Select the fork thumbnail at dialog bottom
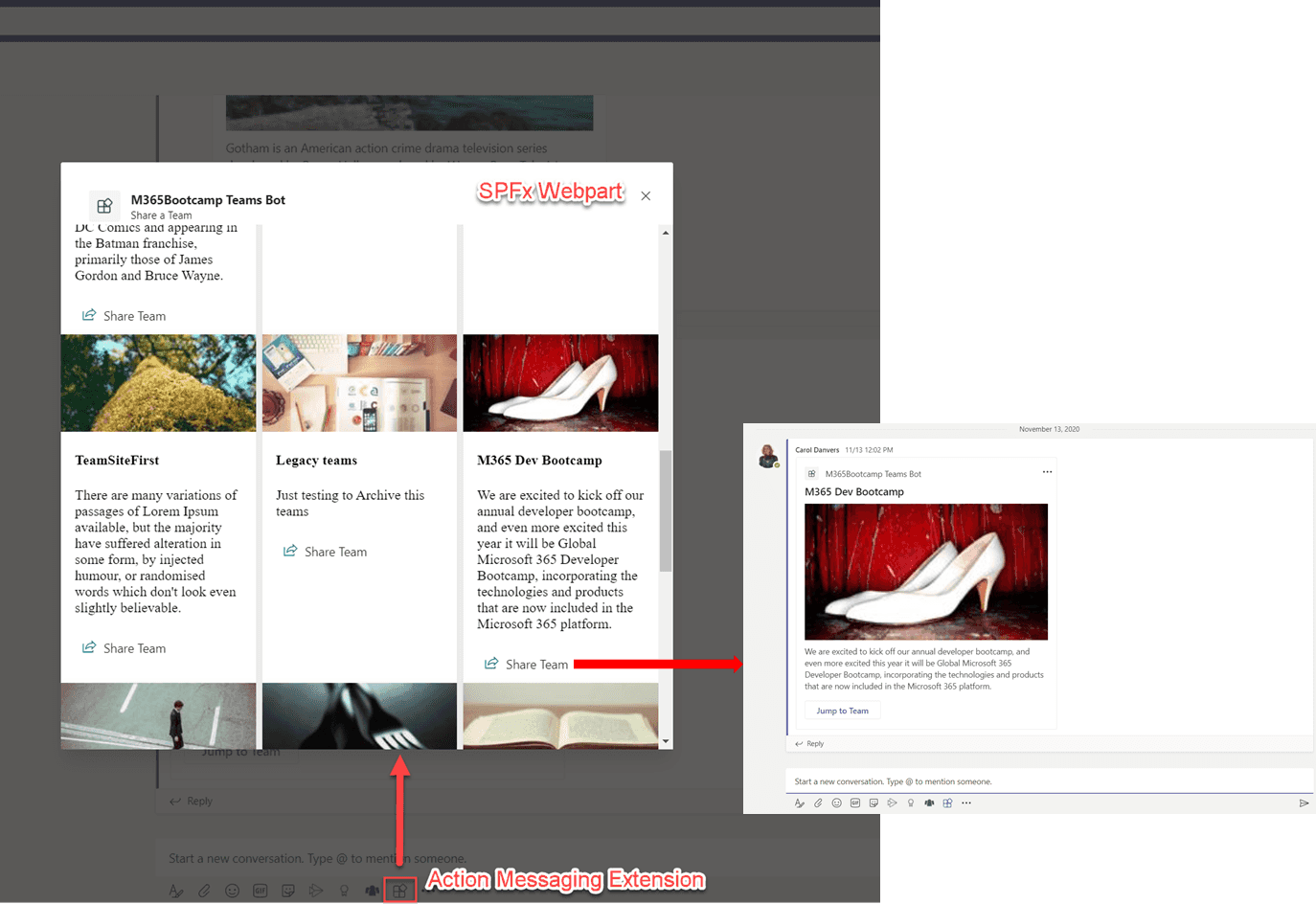The width and height of the screenshot is (1316, 904). coord(359,715)
